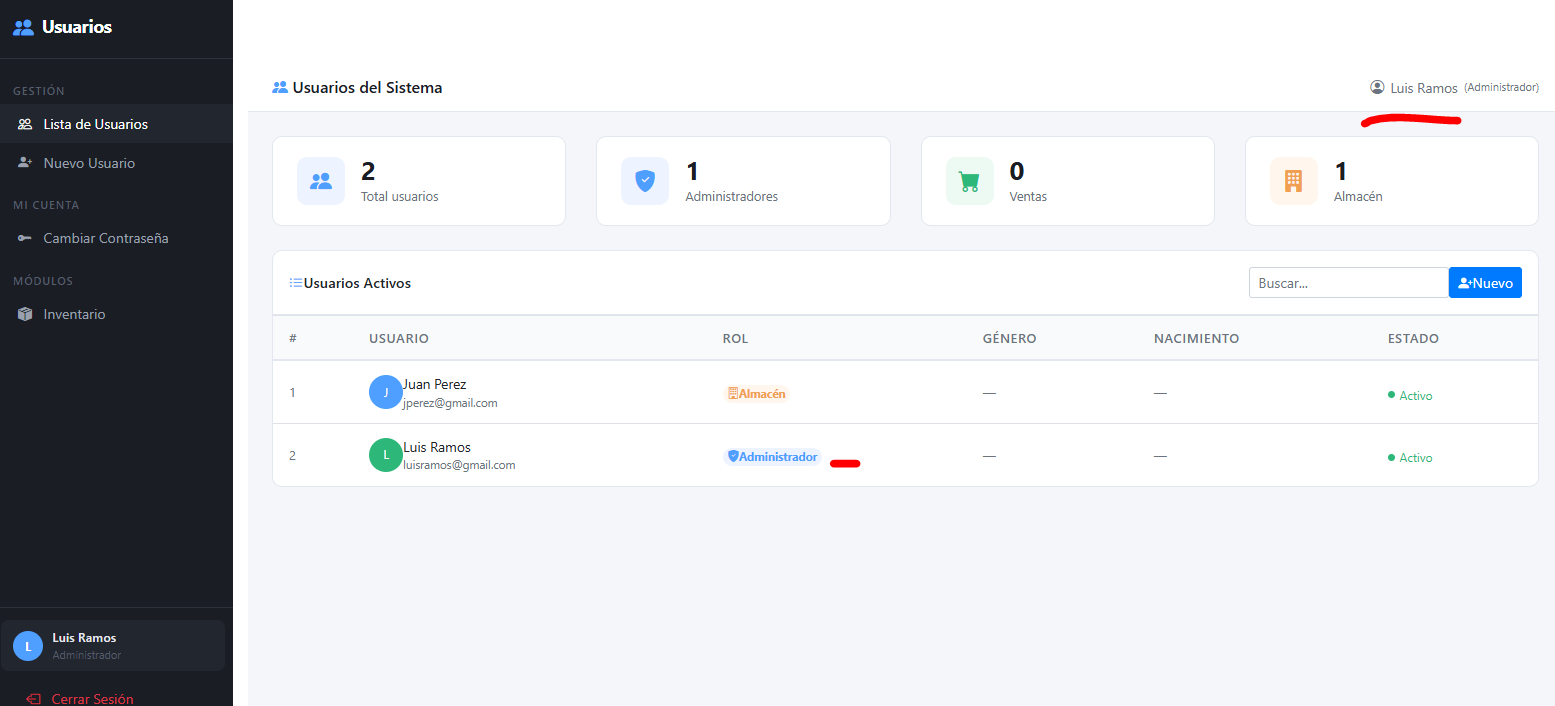This screenshot has height=706, width=1555.
Task: Click the Administrador role badge
Action: 772,457
